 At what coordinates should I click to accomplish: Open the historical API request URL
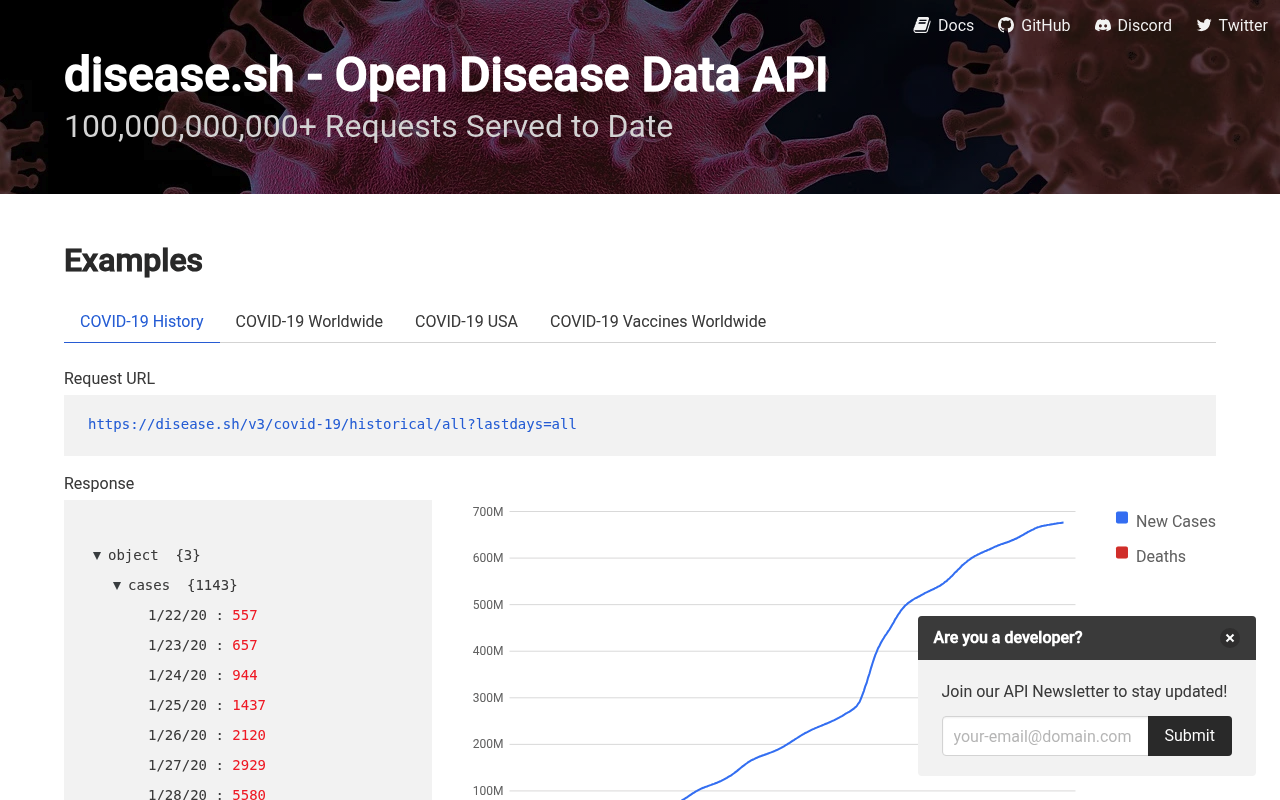pos(332,424)
